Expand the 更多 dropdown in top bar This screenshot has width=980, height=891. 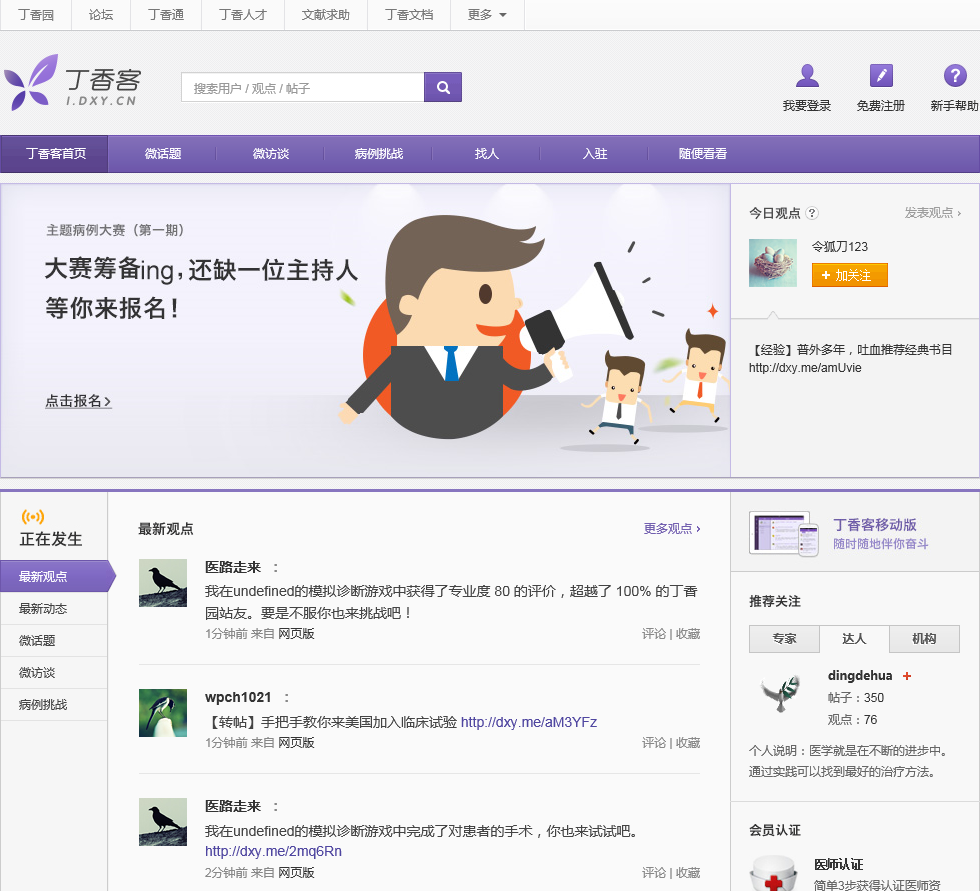pyautogui.click(x=488, y=15)
